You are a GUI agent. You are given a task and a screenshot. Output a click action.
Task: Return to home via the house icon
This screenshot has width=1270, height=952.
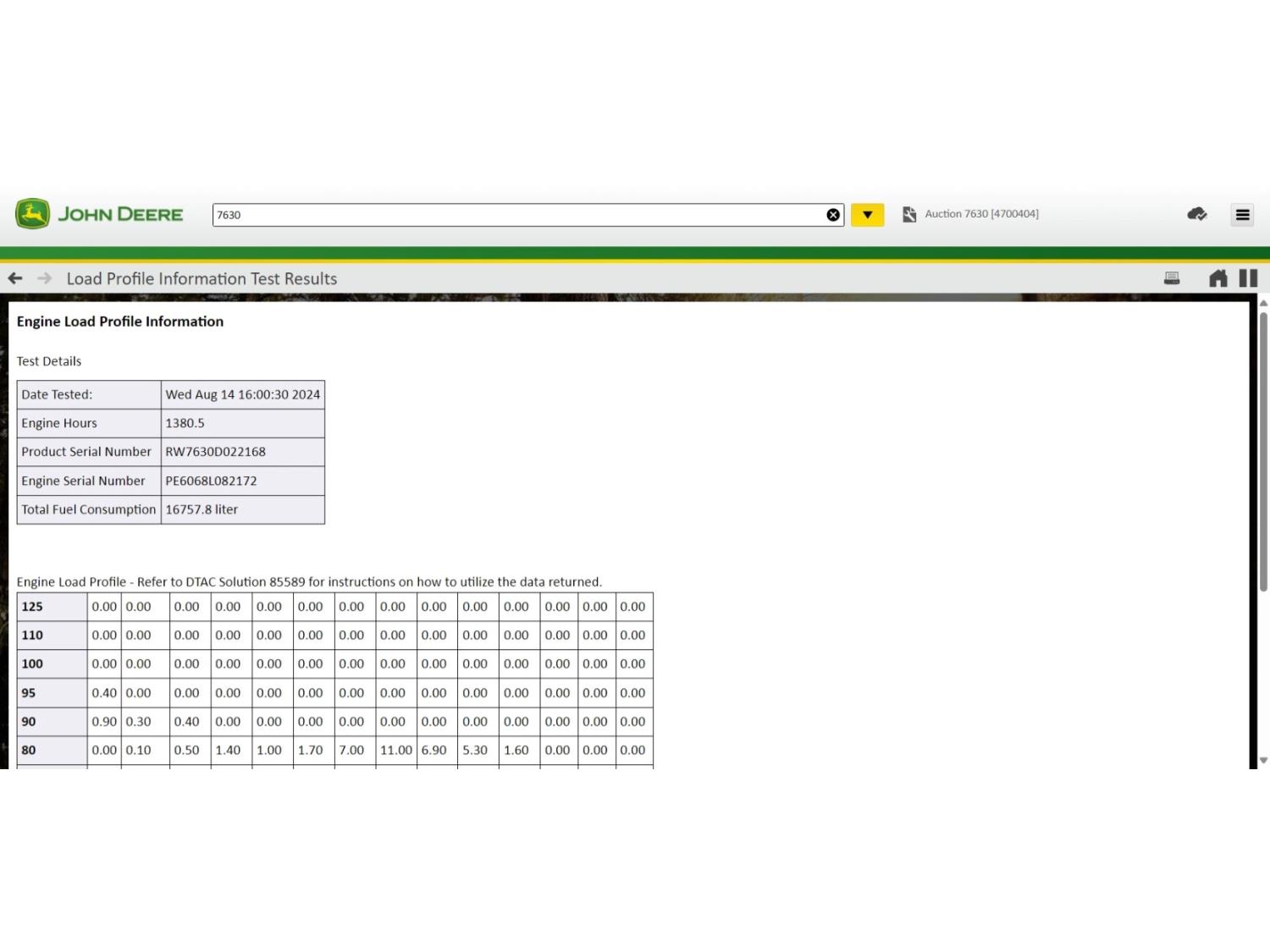coord(1218,278)
